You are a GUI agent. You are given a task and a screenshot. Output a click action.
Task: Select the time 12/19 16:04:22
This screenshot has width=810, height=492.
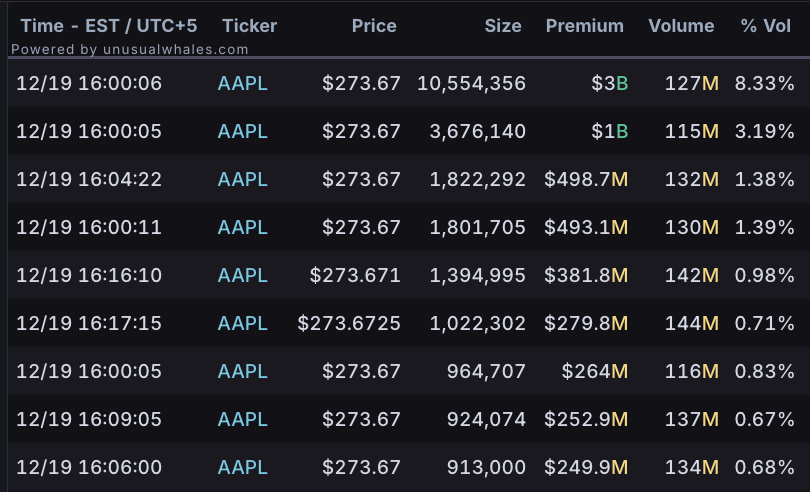click(x=89, y=179)
